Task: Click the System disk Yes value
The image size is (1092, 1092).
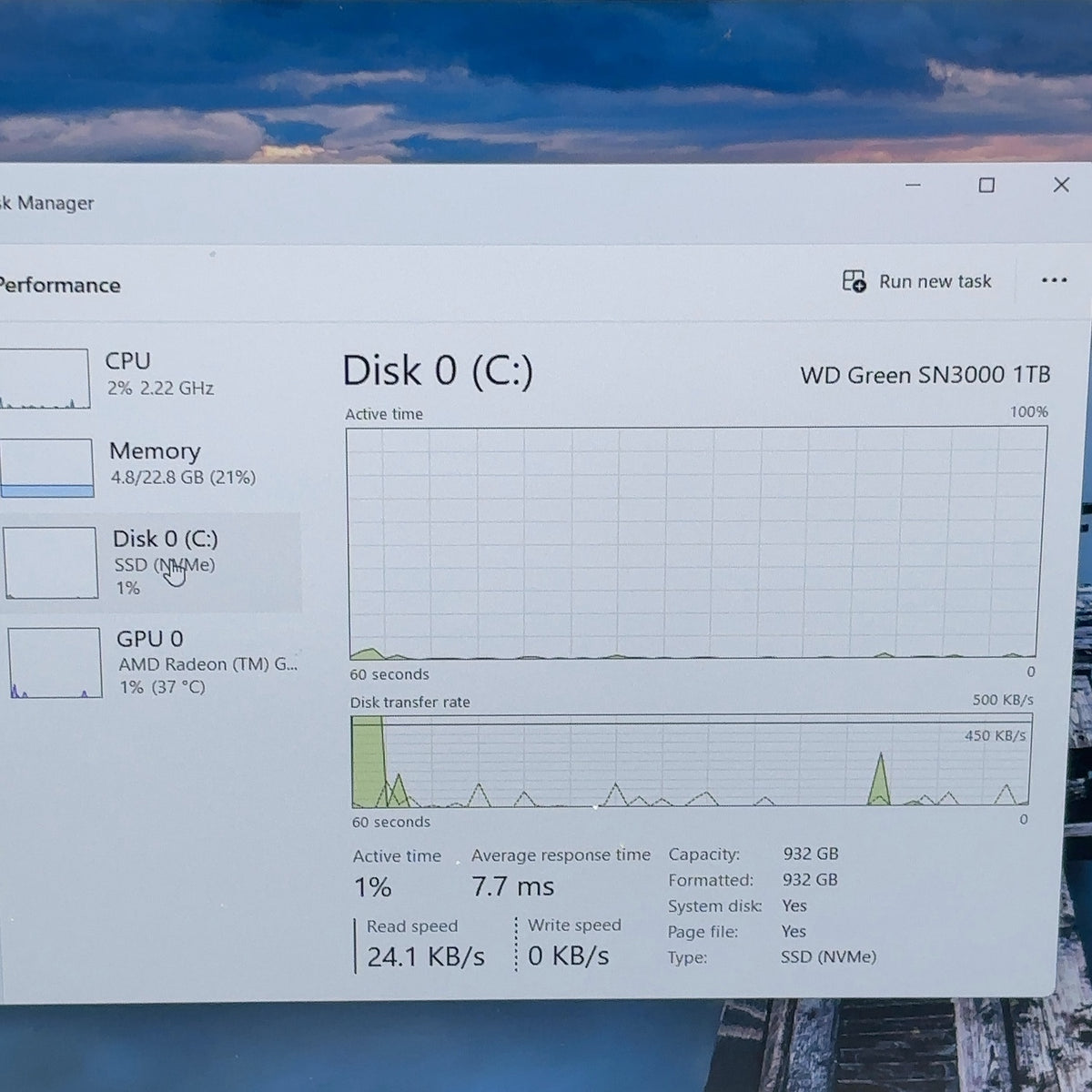Action: pyautogui.click(x=794, y=905)
